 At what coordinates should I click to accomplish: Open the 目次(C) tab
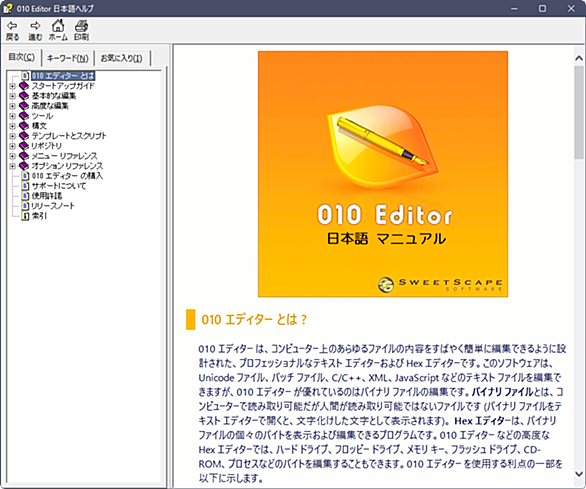21,57
